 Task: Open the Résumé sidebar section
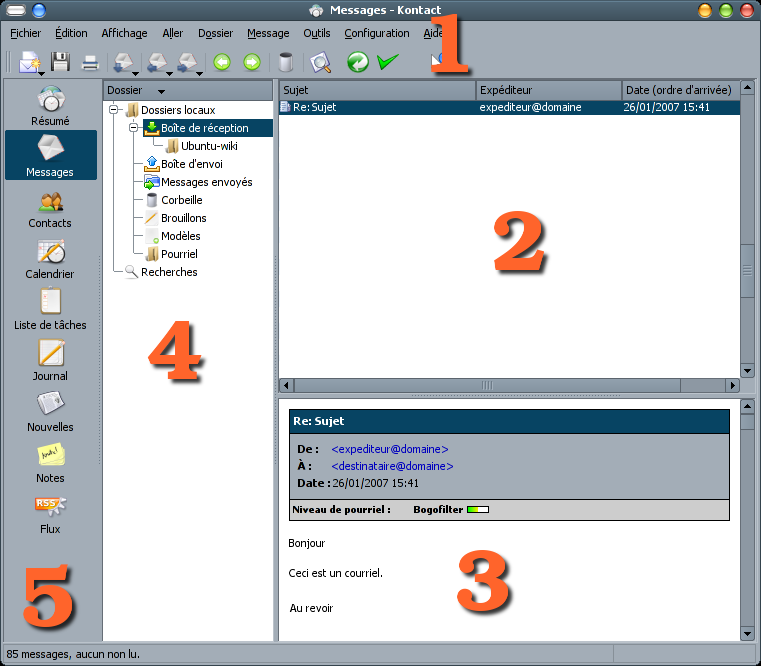tap(50, 106)
